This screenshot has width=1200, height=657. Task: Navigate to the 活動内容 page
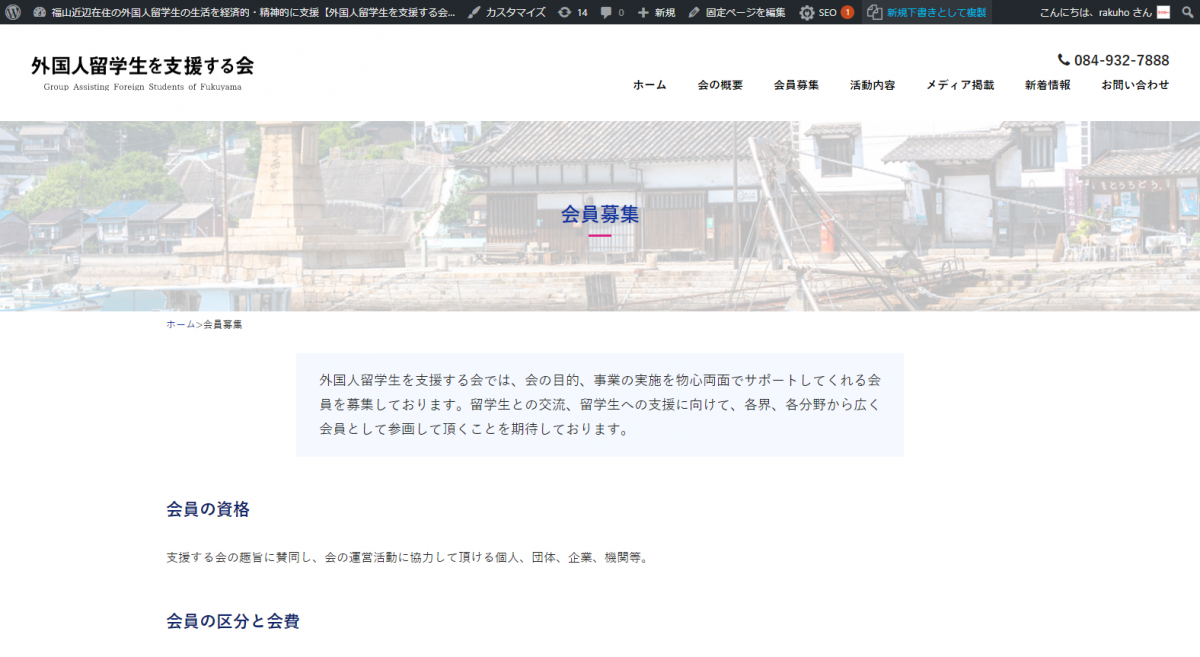tap(872, 85)
